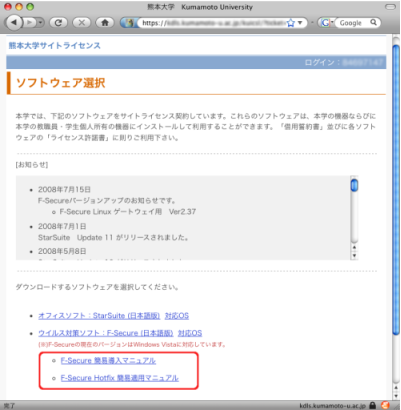Click the red Windows Vista compatibility note

coord(132,344)
